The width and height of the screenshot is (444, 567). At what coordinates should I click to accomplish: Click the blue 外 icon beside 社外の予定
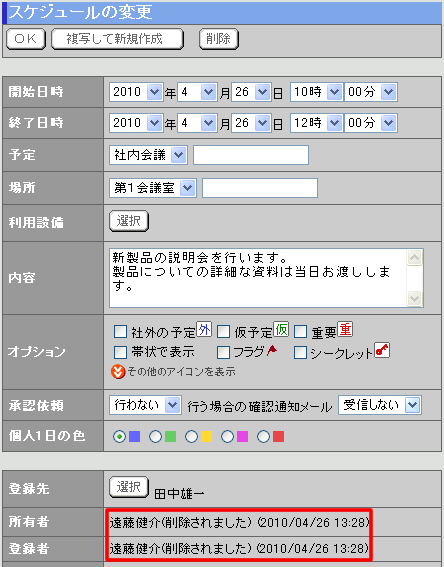[x=204, y=329]
